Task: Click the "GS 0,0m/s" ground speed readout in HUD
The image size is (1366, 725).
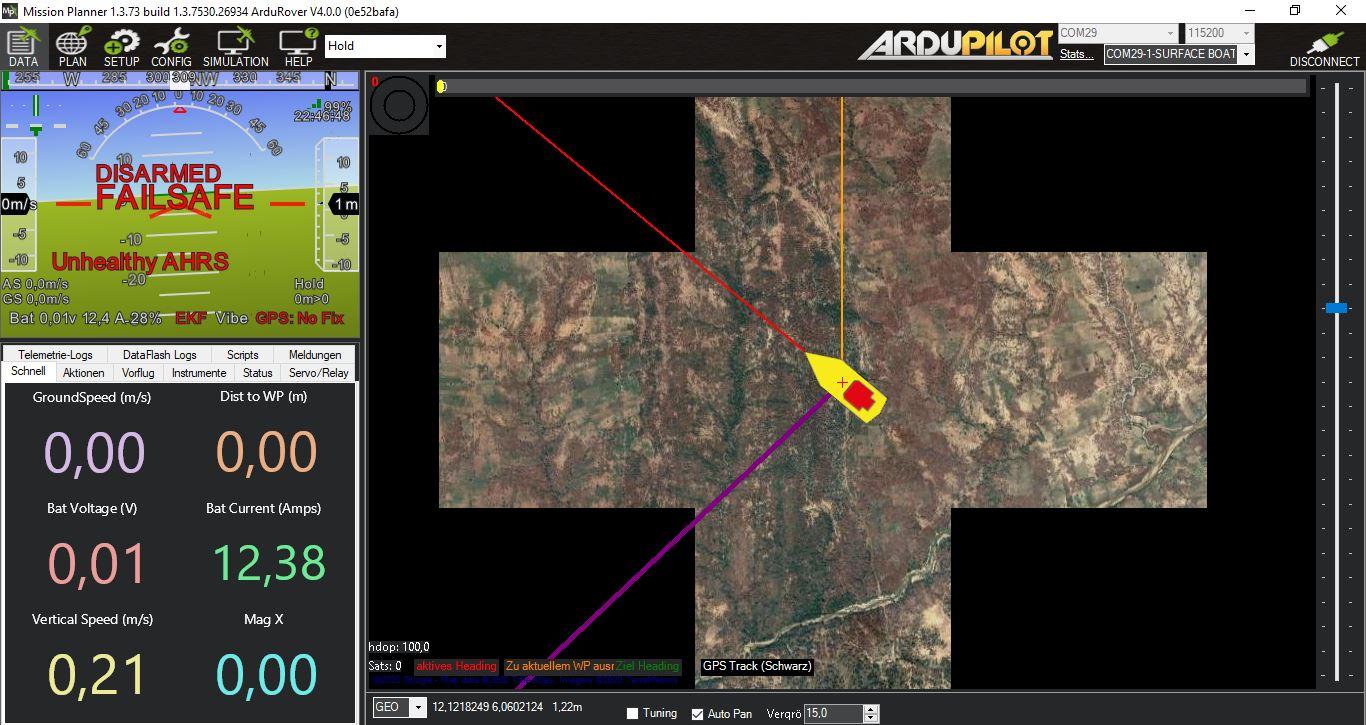Action: [36, 298]
